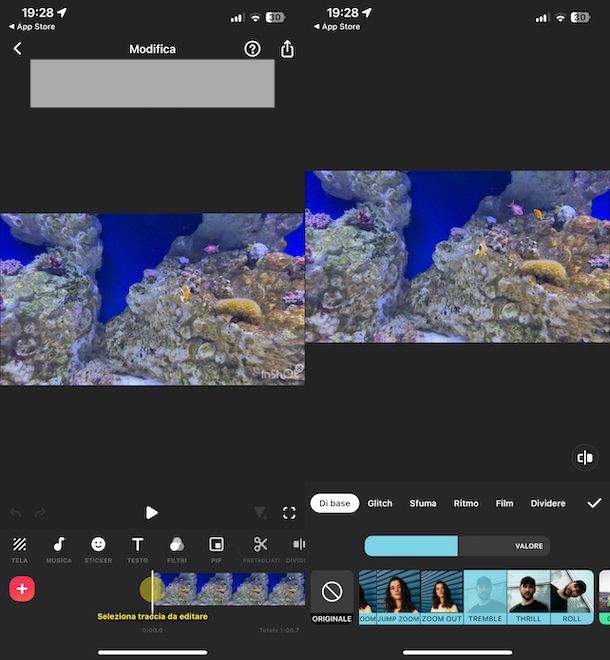Tap the share/export icon

pos(287,49)
